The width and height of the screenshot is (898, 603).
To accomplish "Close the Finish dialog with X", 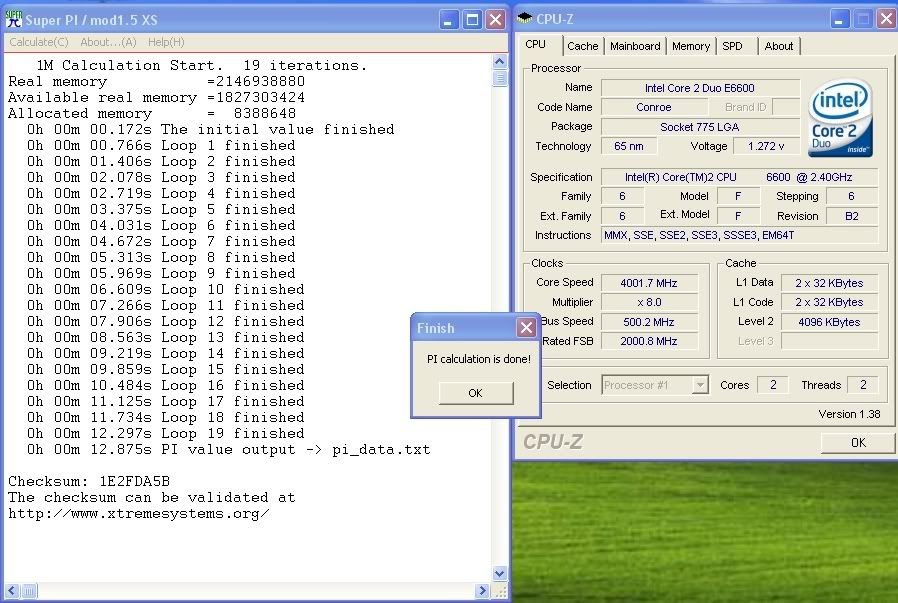I will (526, 328).
